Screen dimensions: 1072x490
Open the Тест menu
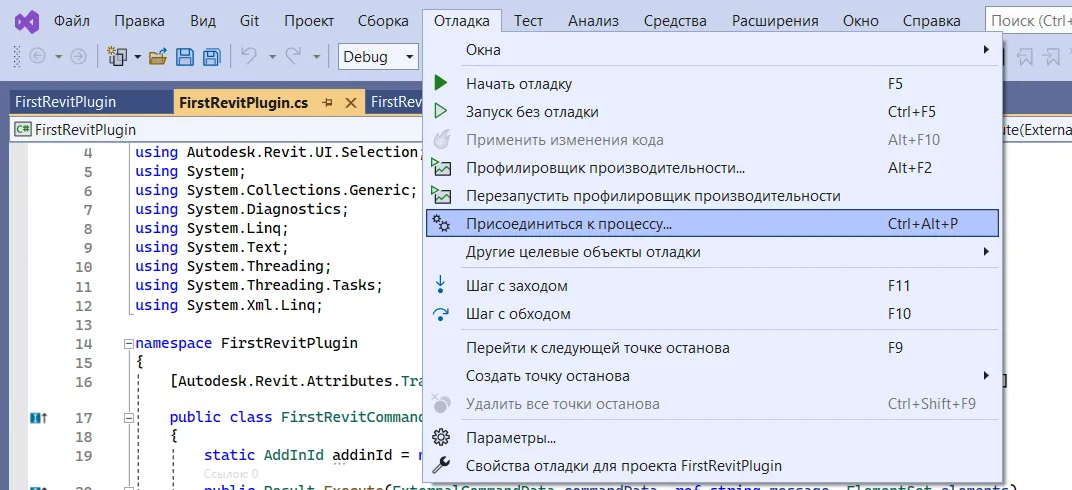tap(528, 21)
